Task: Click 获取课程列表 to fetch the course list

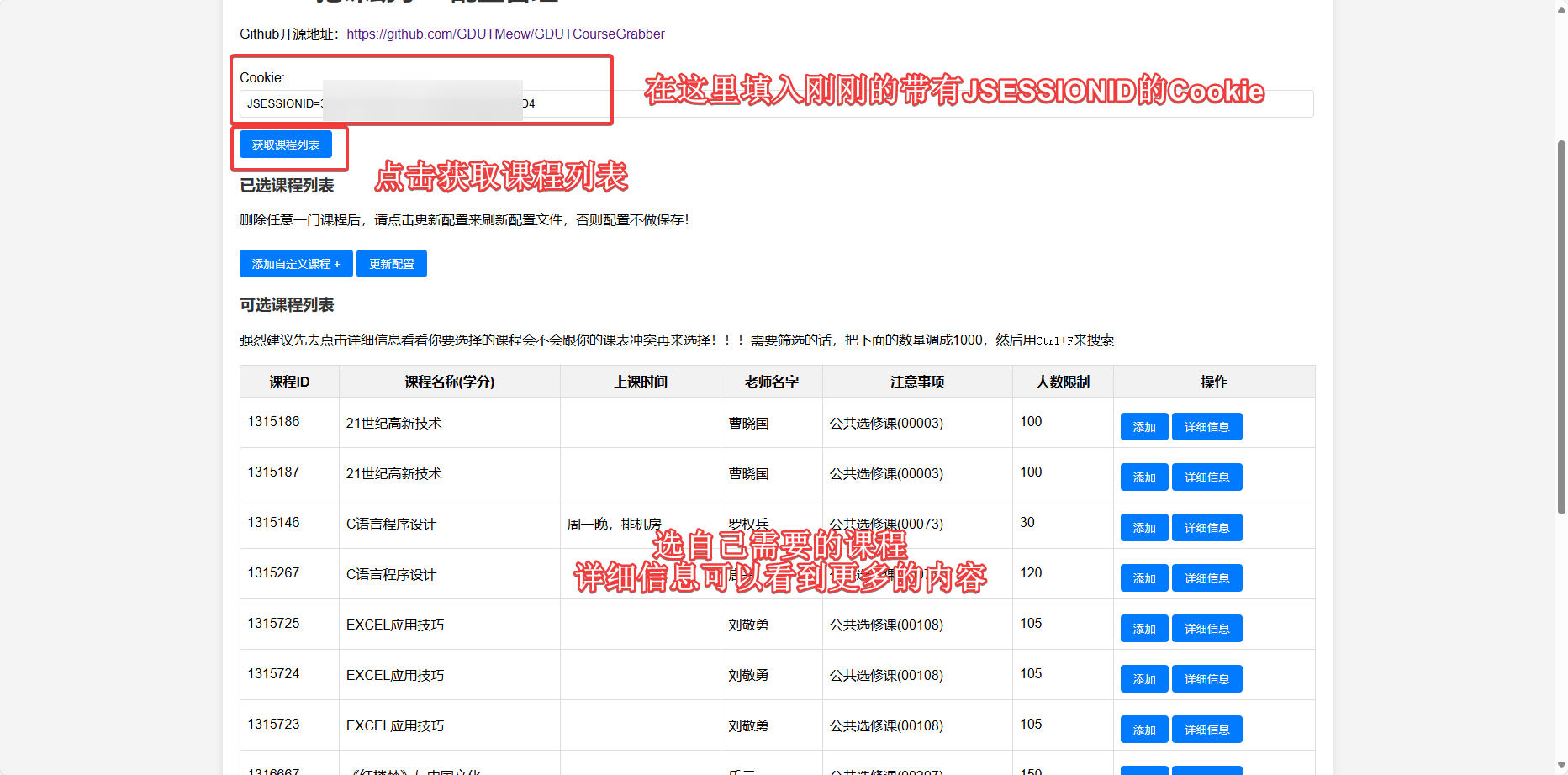Action: pos(286,144)
